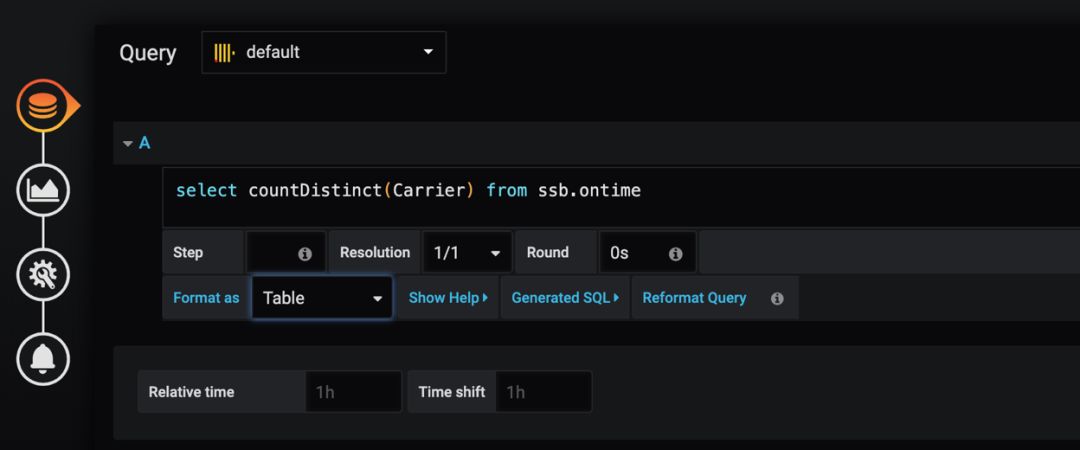Open the Queries database icon tab
The width and height of the screenshot is (1080, 450).
coord(43,105)
